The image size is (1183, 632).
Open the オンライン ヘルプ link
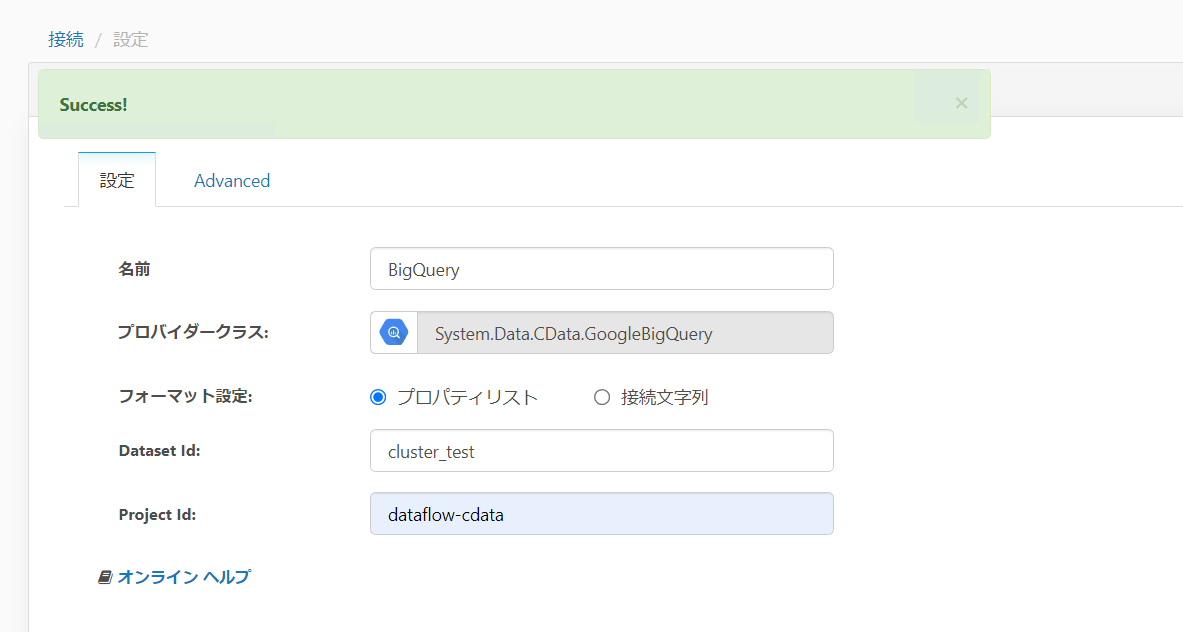[x=185, y=576]
